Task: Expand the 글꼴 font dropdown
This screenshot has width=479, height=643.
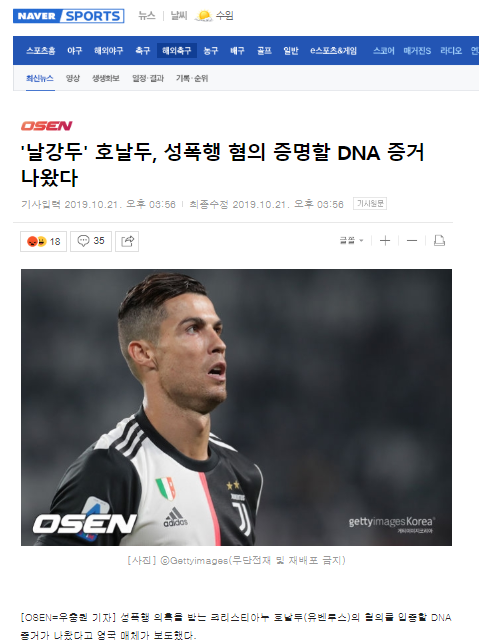Action: [x=351, y=241]
